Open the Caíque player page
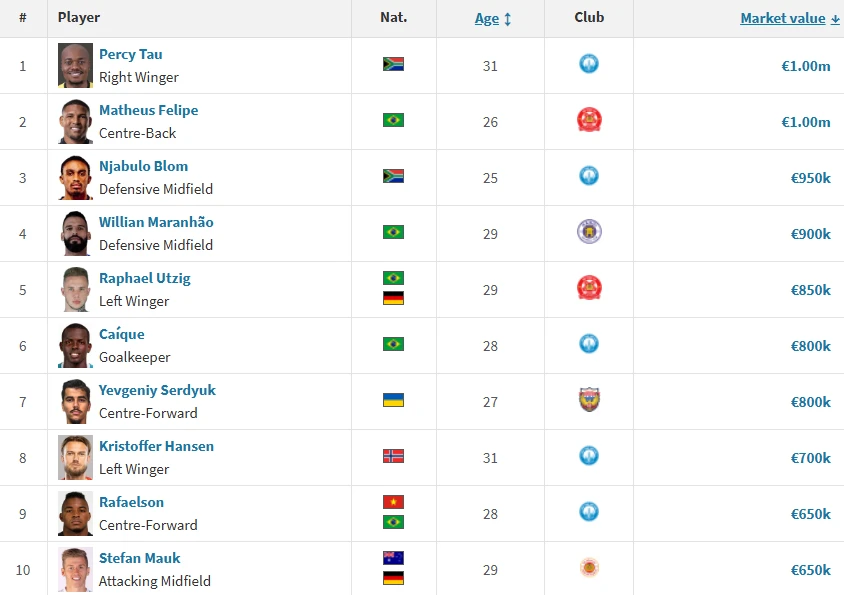 pos(121,334)
